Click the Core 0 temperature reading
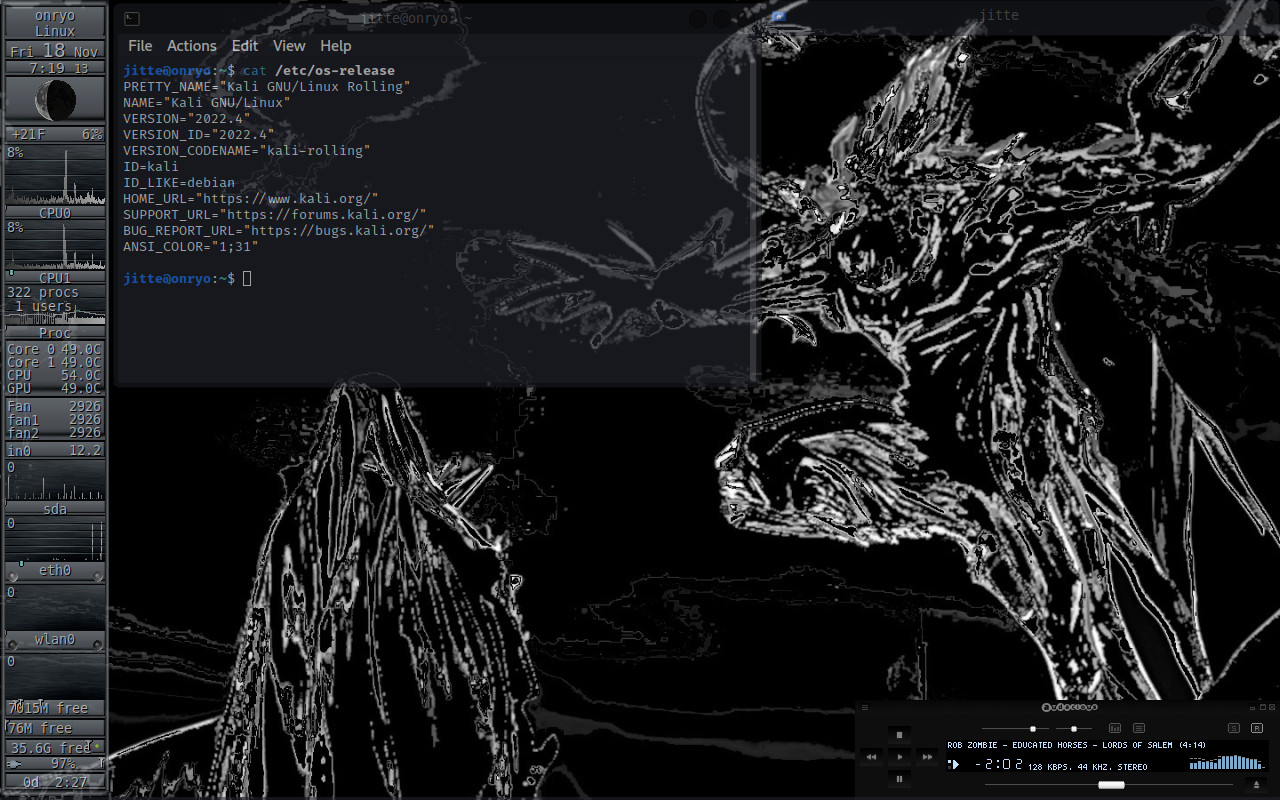 [54, 349]
